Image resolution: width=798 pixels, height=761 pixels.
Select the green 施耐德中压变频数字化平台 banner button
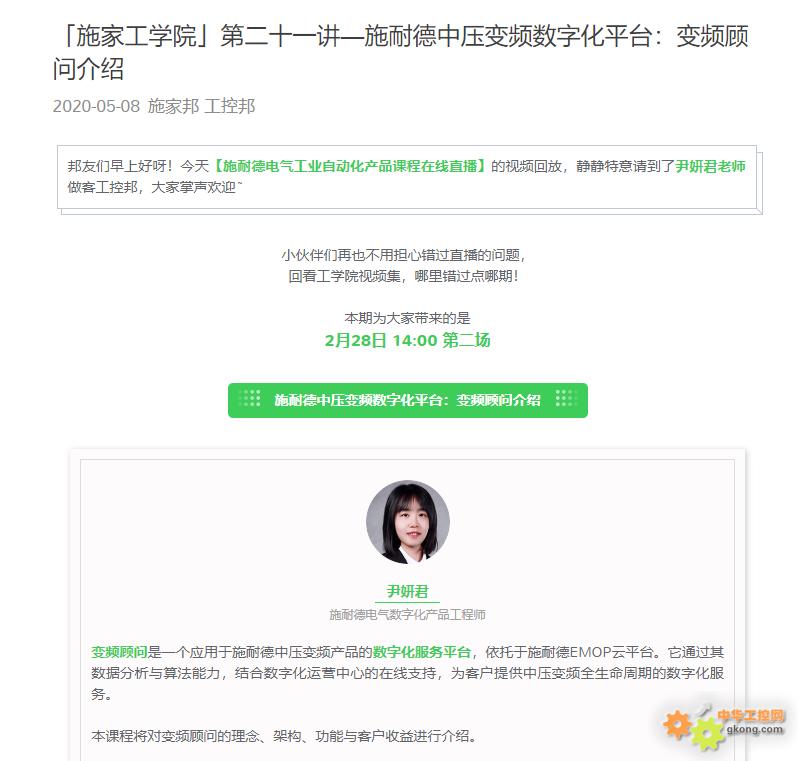(x=408, y=401)
